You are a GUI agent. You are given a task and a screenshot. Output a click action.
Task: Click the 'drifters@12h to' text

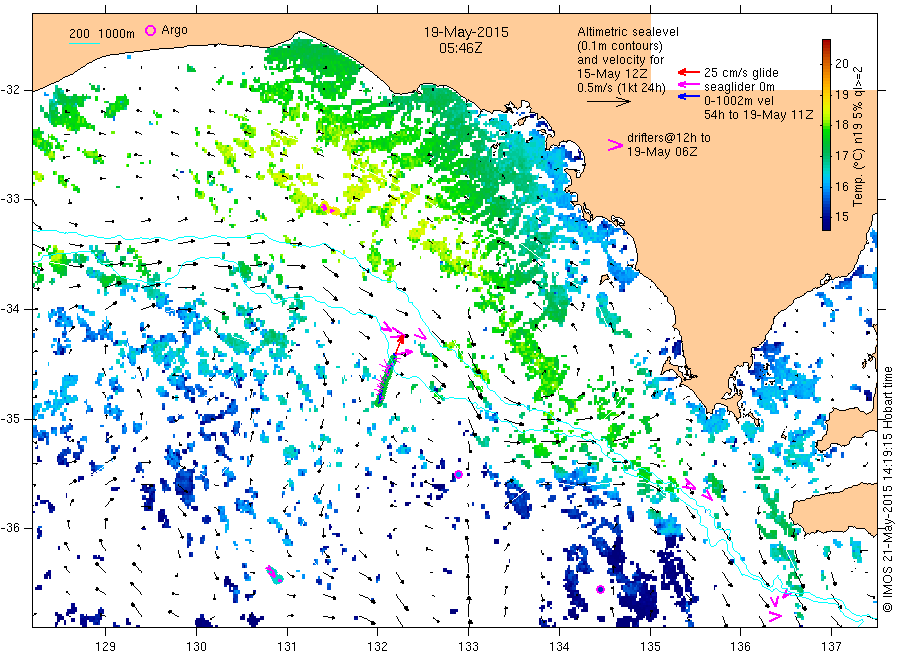pos(669,138)
